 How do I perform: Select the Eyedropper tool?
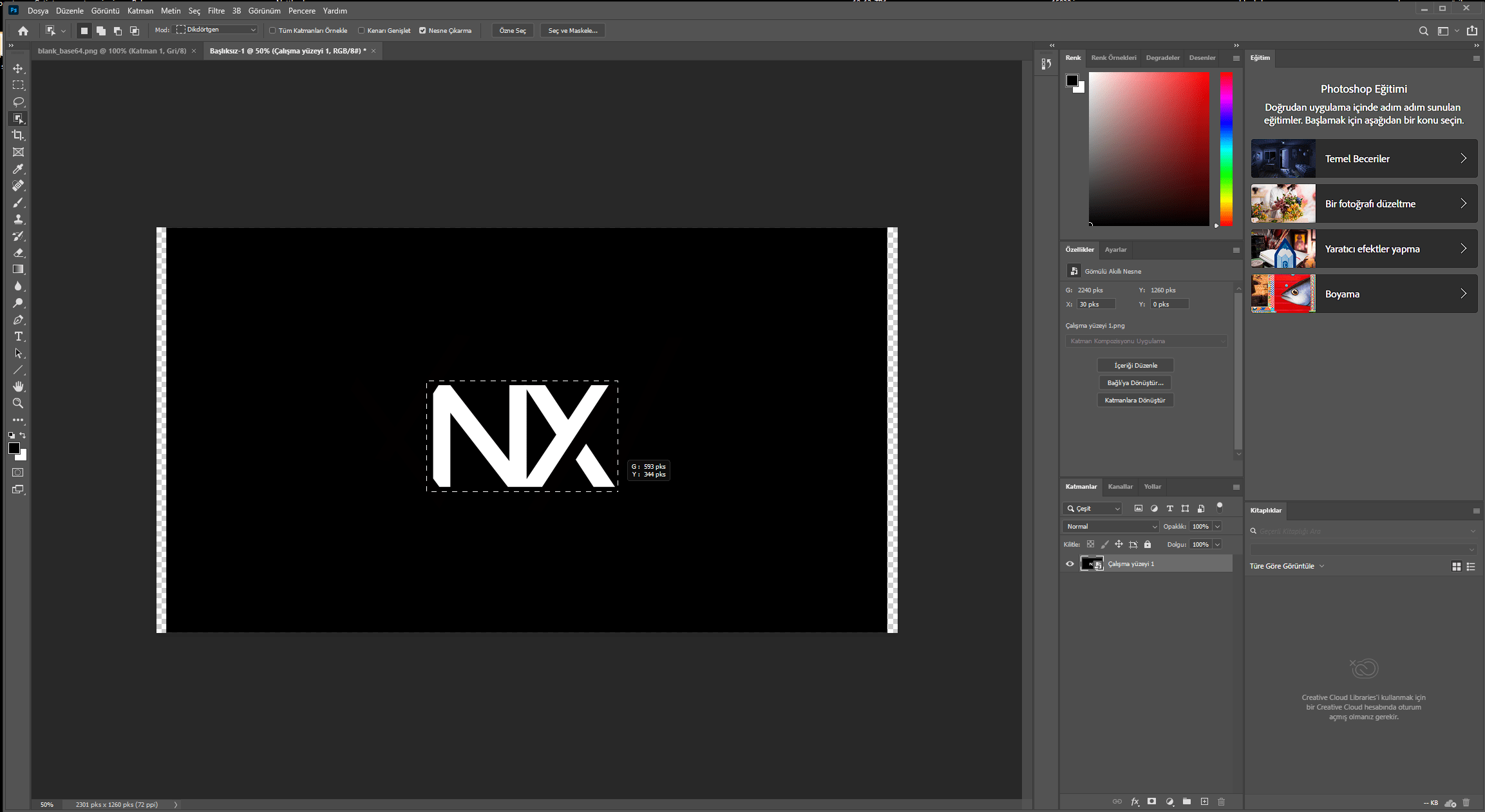pos(18,169)
